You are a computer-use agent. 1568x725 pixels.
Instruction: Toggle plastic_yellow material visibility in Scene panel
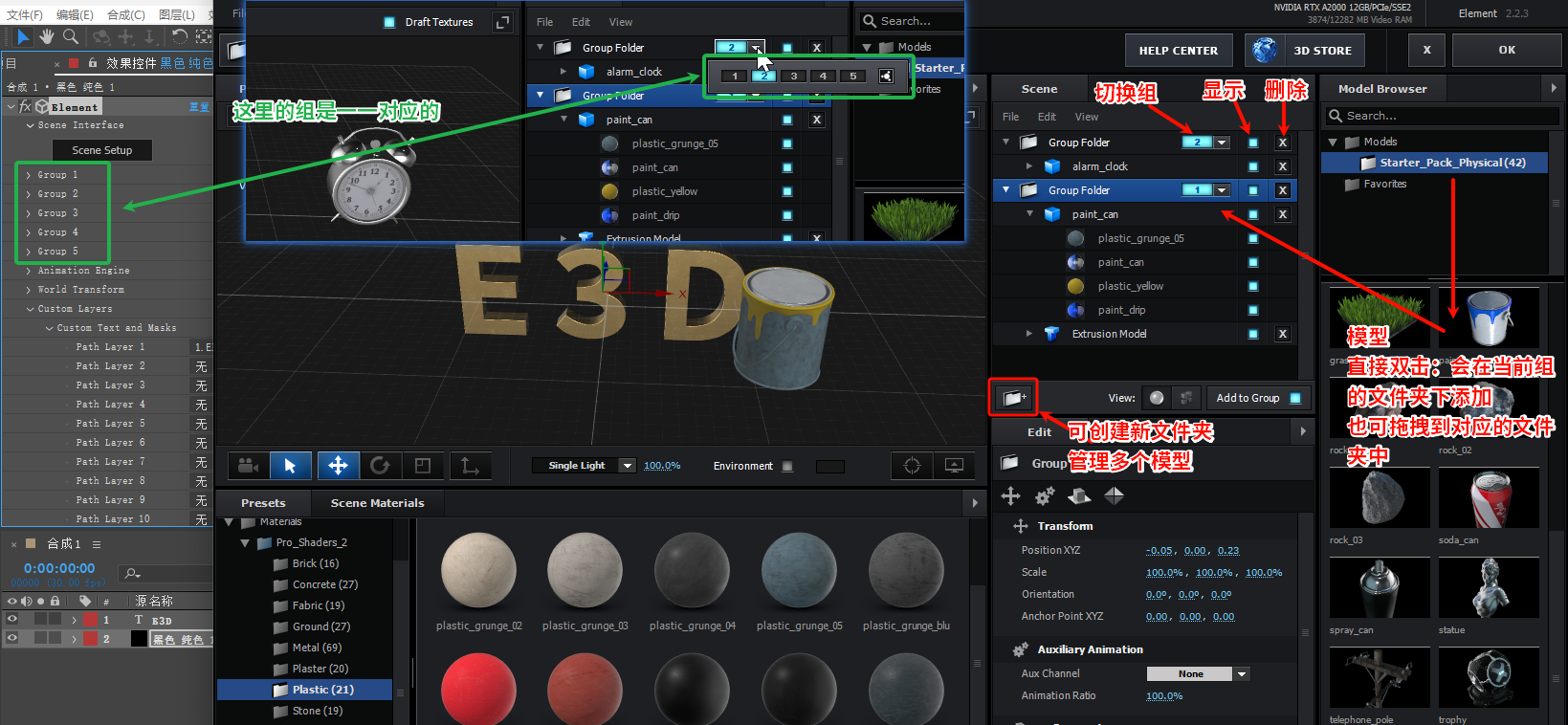(1253, 286)
